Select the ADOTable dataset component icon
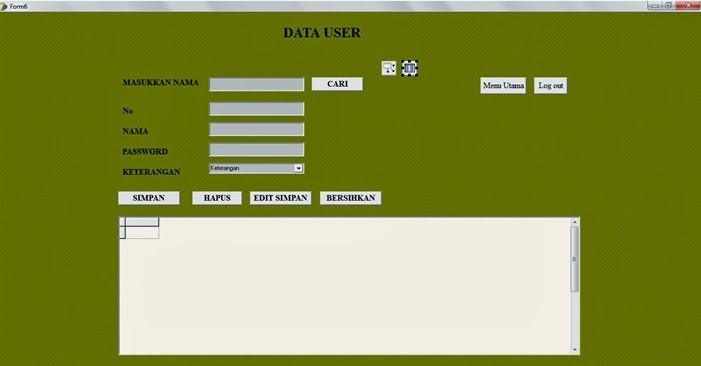This screenshot has height=366, width=701. coord(410,68)
